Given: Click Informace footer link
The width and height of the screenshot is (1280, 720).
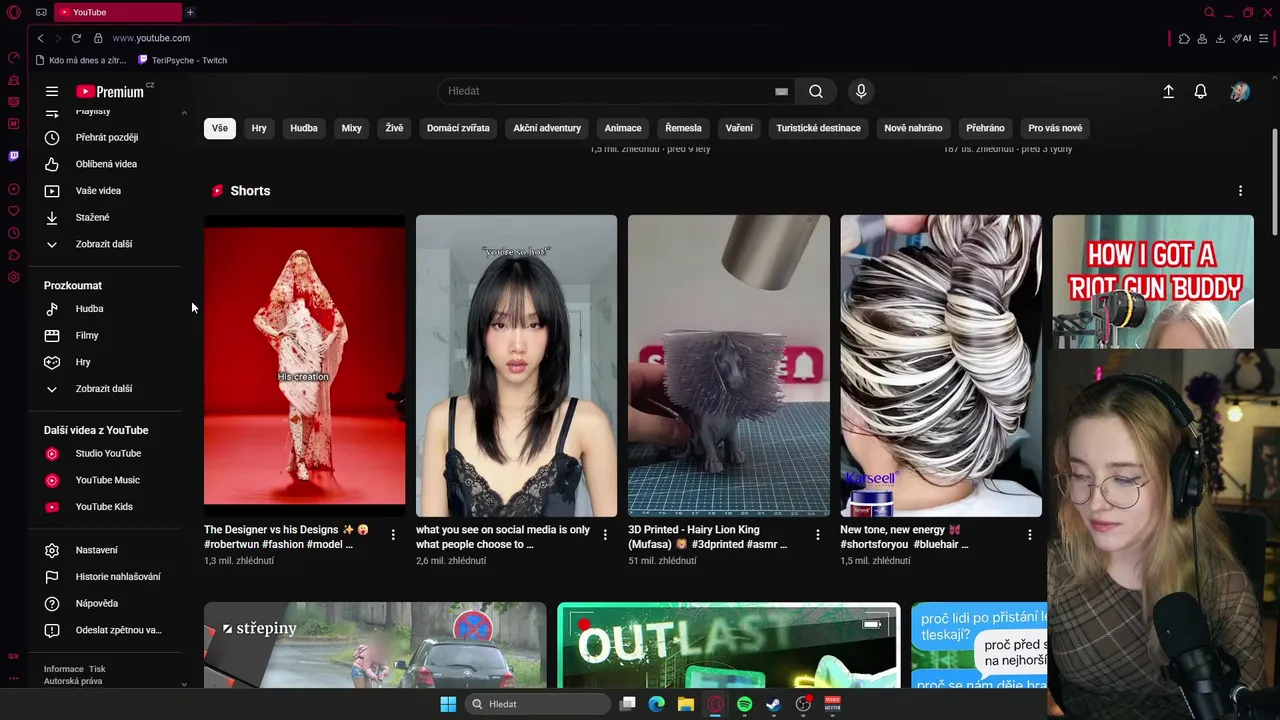Looking at the screenshot, I should tap(63, 669).
